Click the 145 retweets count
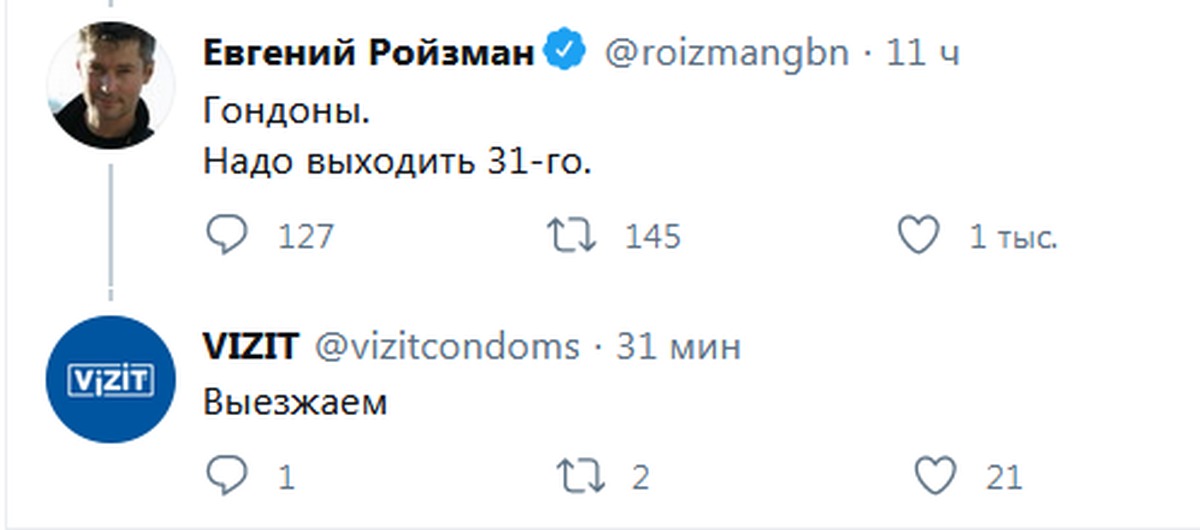The image size is (1200, 530). [652, 237]
